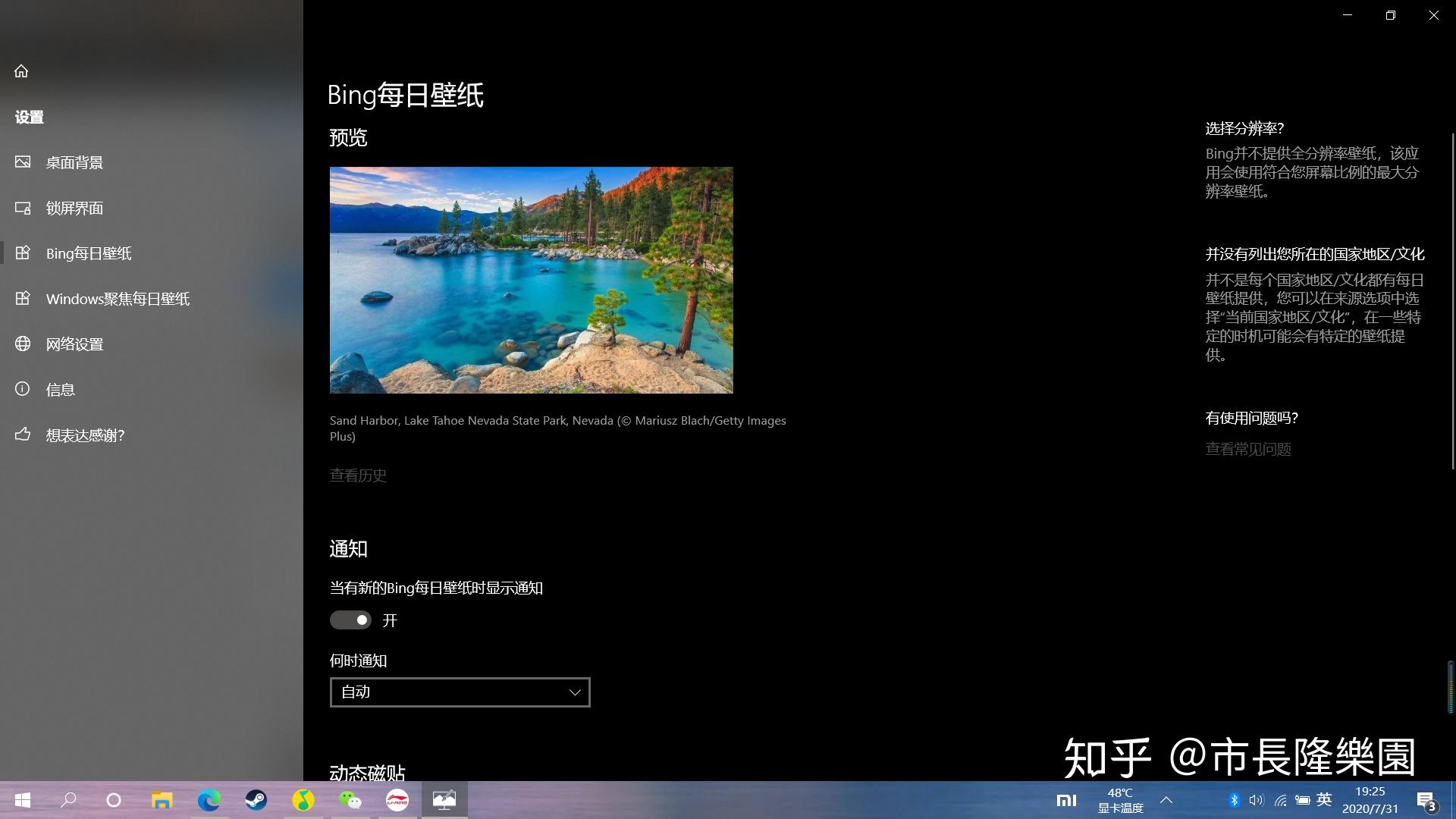The width and height of the screenshot is (1456, 819).
Task: Open the Windows Start menu
Action: pos(22,800)
